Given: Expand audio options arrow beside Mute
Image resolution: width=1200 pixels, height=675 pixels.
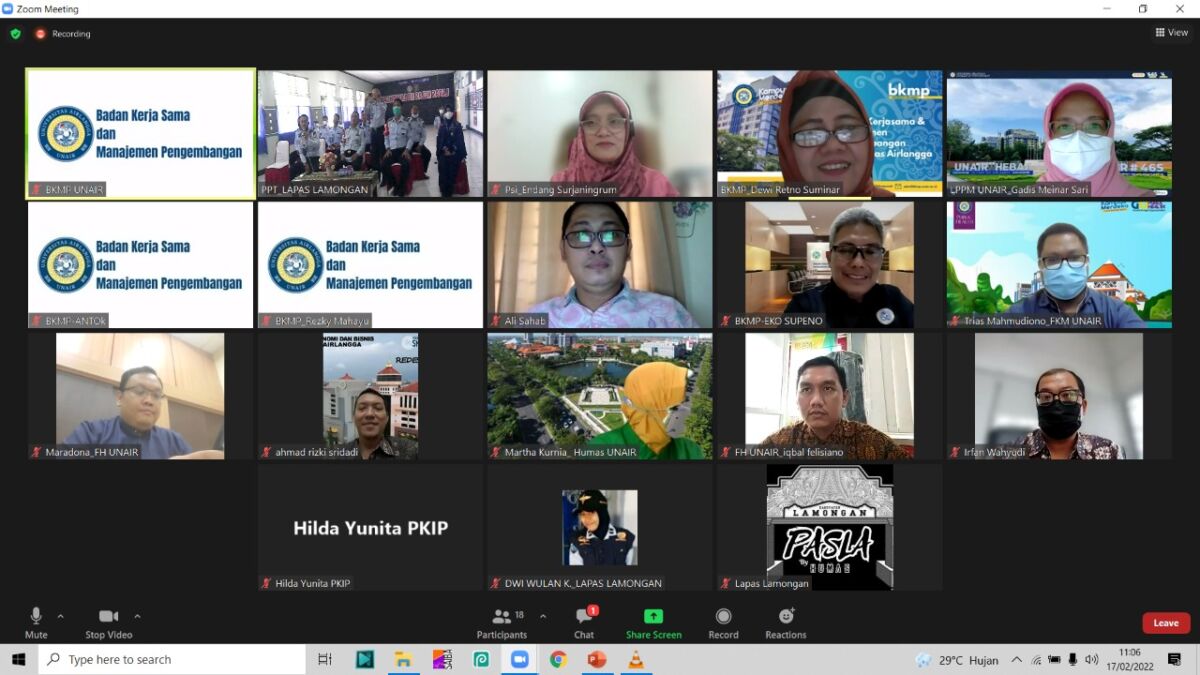Looking at the screenshot, I should click(61, 616).
